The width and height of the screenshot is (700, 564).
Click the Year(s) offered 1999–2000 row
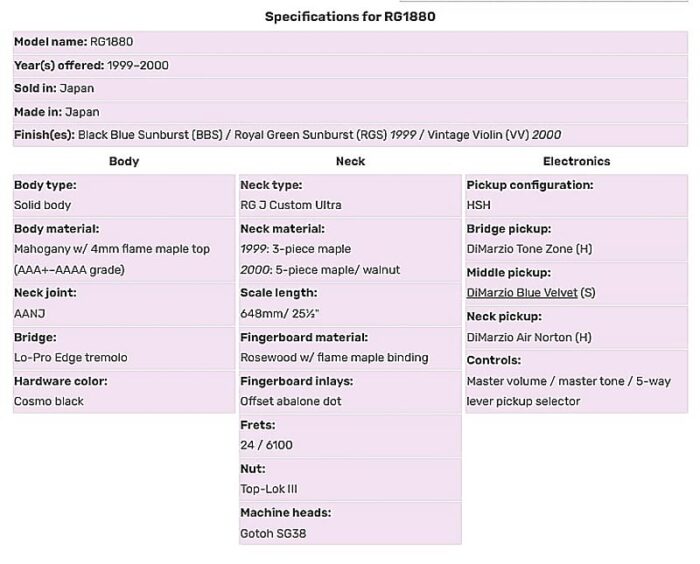(x=350, y=65)
